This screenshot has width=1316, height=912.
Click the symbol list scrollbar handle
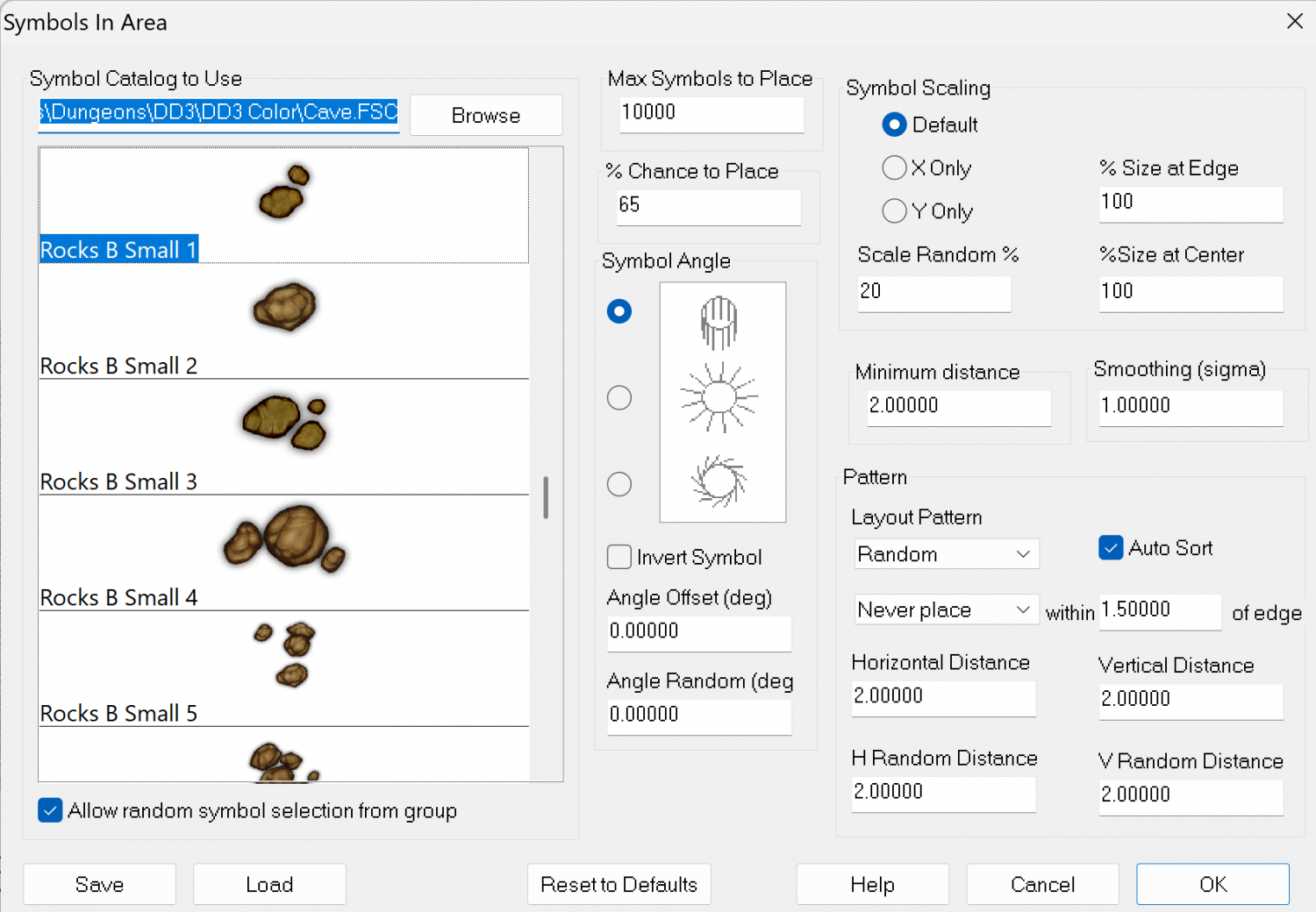click(x=546, y=497)
